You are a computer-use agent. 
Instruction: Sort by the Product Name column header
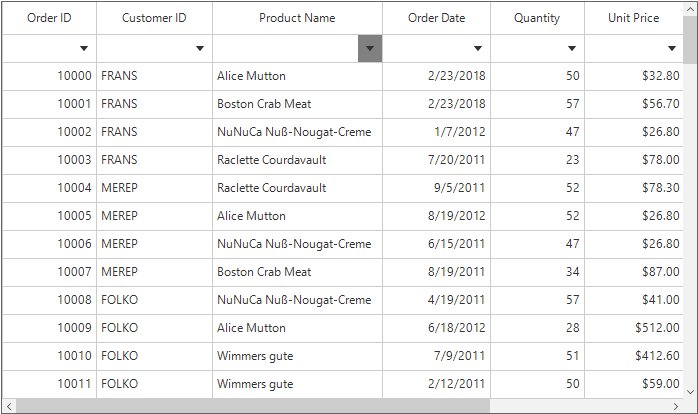click(297, 18)
